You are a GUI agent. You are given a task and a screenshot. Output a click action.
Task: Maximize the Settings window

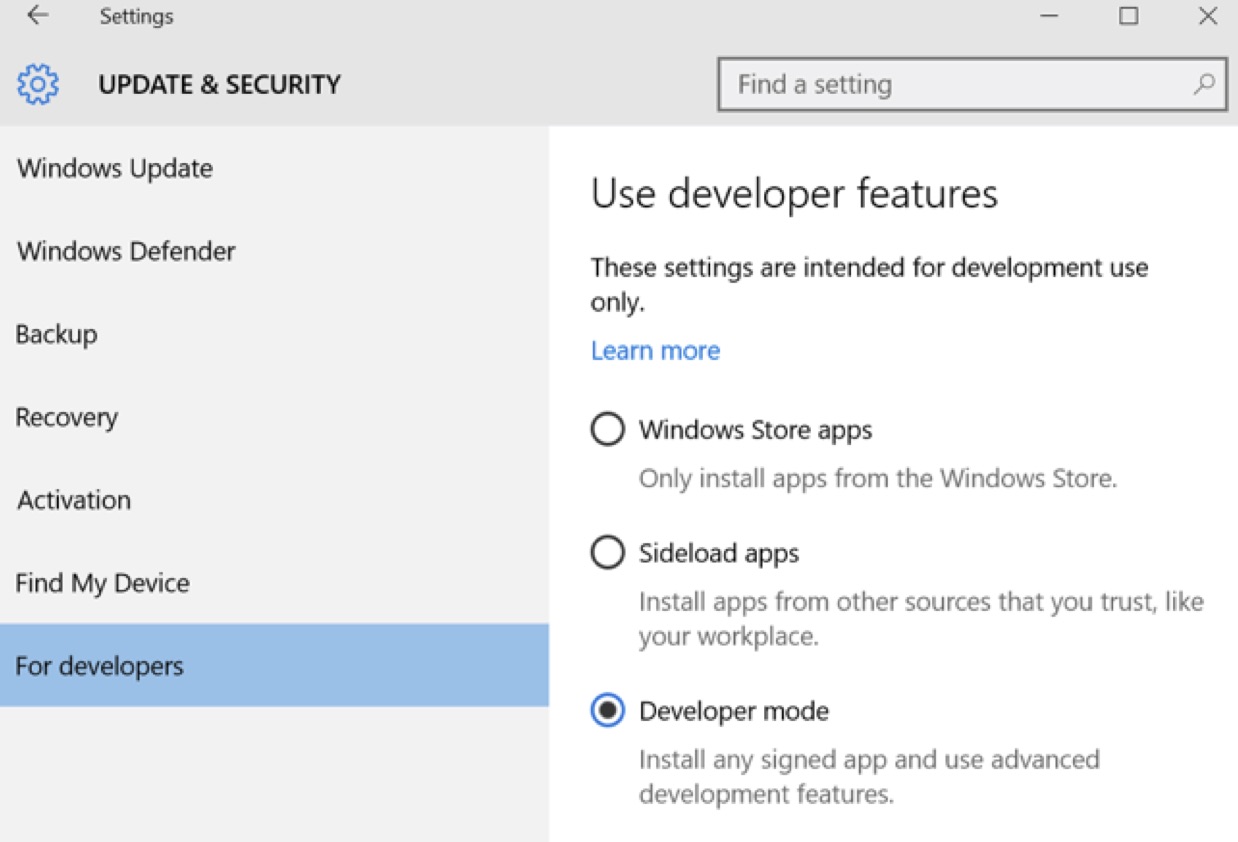click(1129, 16)
